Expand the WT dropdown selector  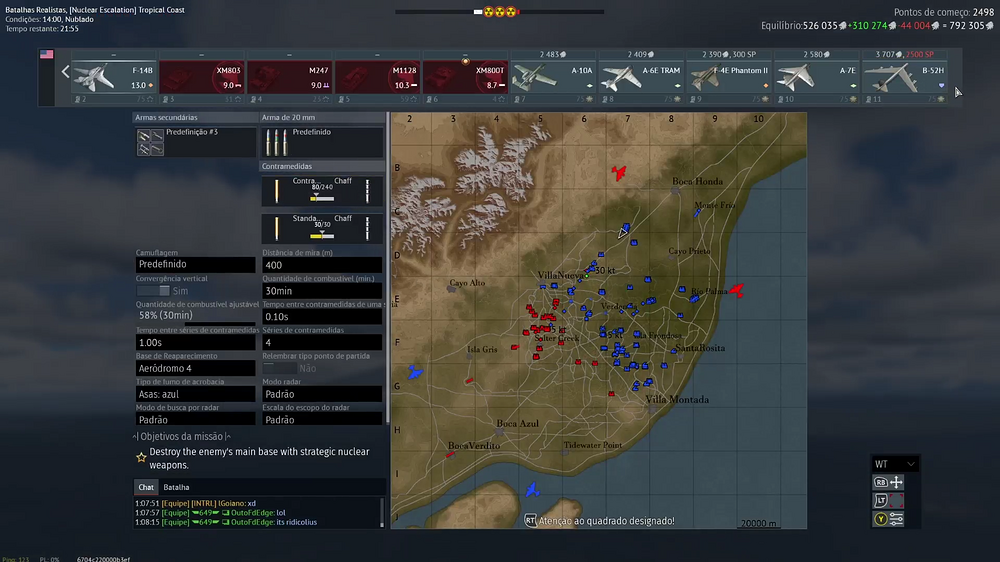[x=895, y=464]
